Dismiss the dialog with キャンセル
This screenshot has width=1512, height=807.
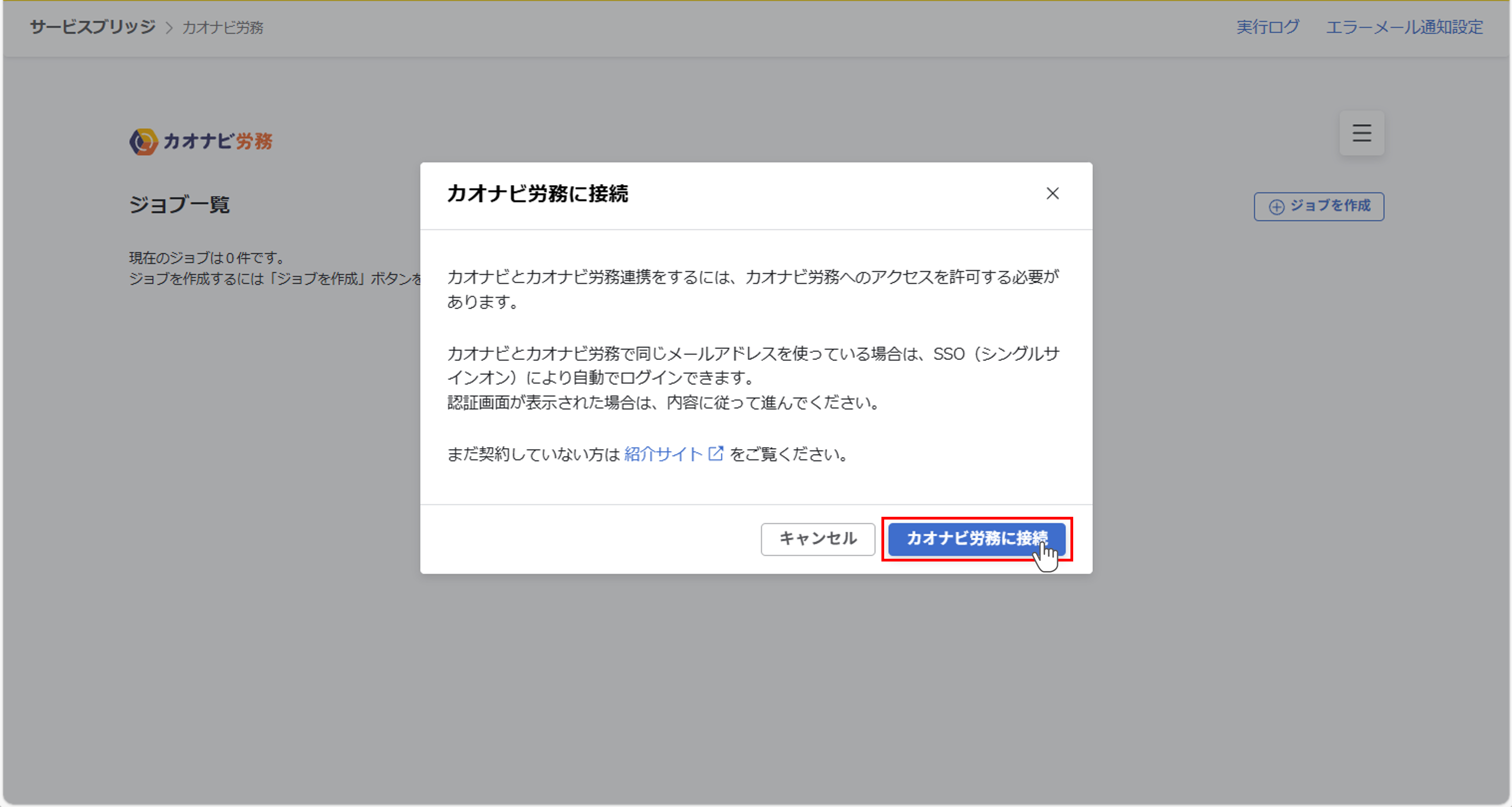[x=818, y=538]
